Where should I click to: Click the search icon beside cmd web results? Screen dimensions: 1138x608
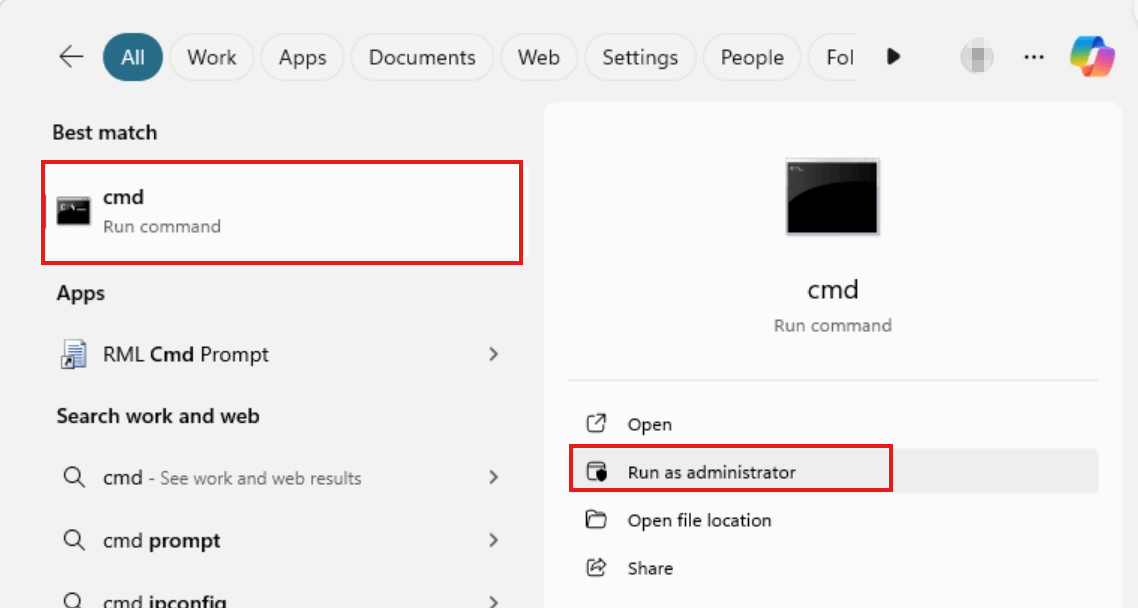point(73,477)
